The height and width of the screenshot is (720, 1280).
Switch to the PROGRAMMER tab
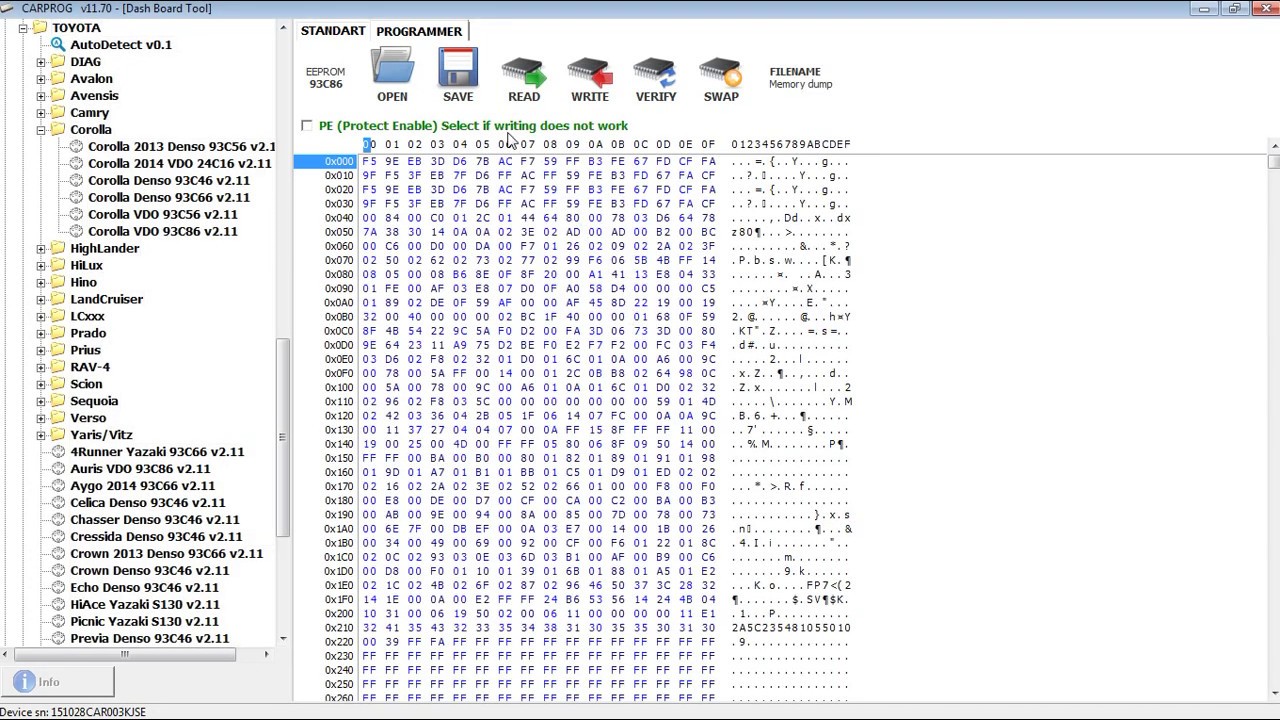tap(419, 31)
